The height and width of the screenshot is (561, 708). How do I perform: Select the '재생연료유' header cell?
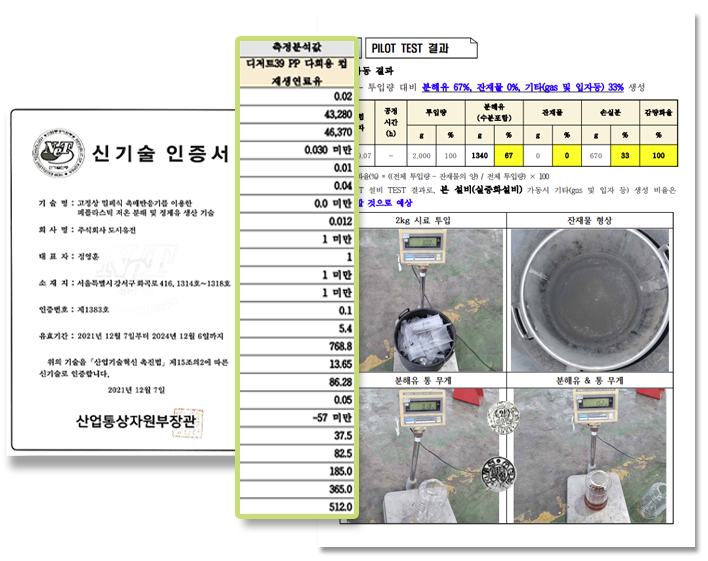tap(297, 81)
